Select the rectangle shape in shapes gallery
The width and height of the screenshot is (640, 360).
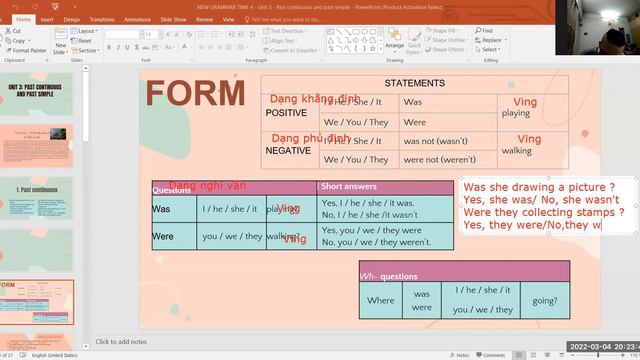tap(356, 32)
